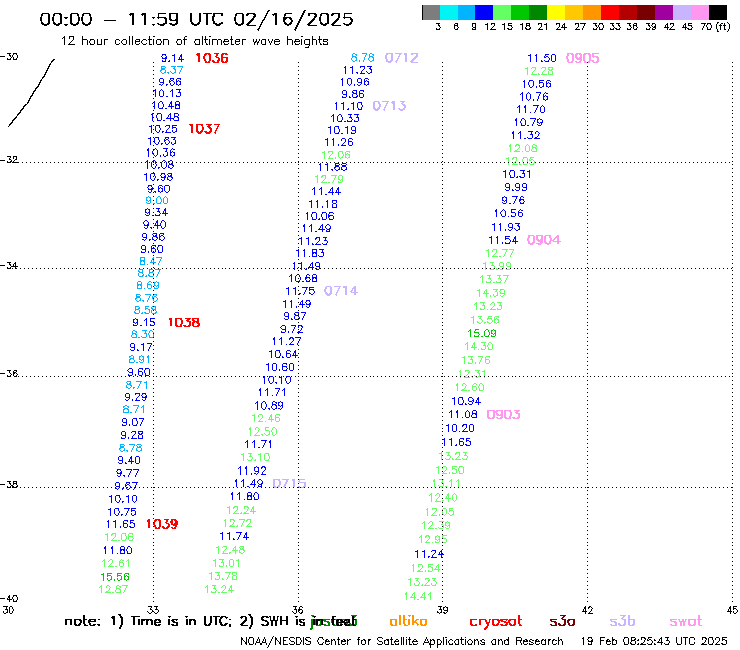Image resolution: width=740 pixels, height=650 pixels.
Task: Click the longitude axis label 39
Action: [442, 610]
